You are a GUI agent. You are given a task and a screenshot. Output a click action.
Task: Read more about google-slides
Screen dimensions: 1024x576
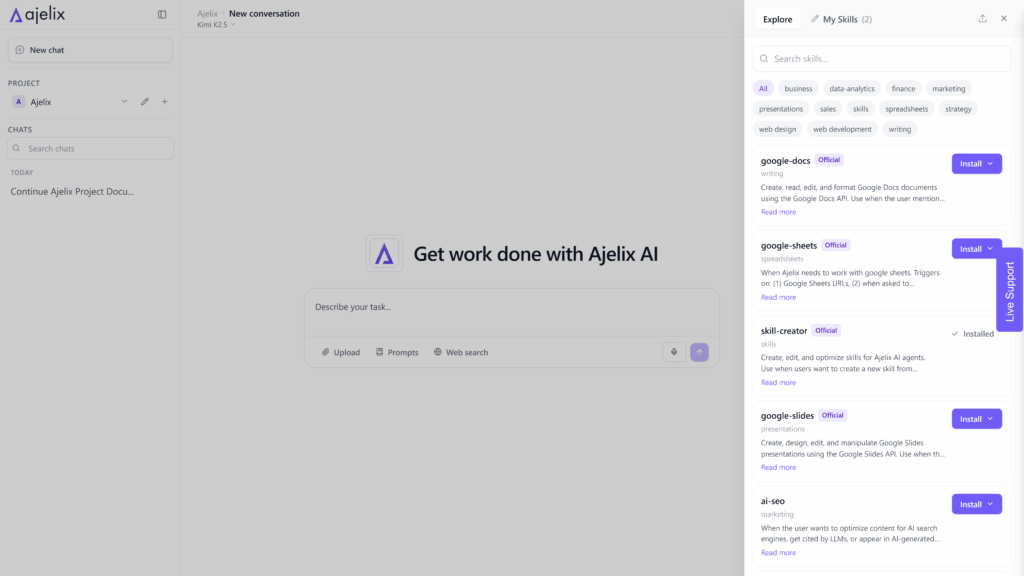tap(778, 468)
